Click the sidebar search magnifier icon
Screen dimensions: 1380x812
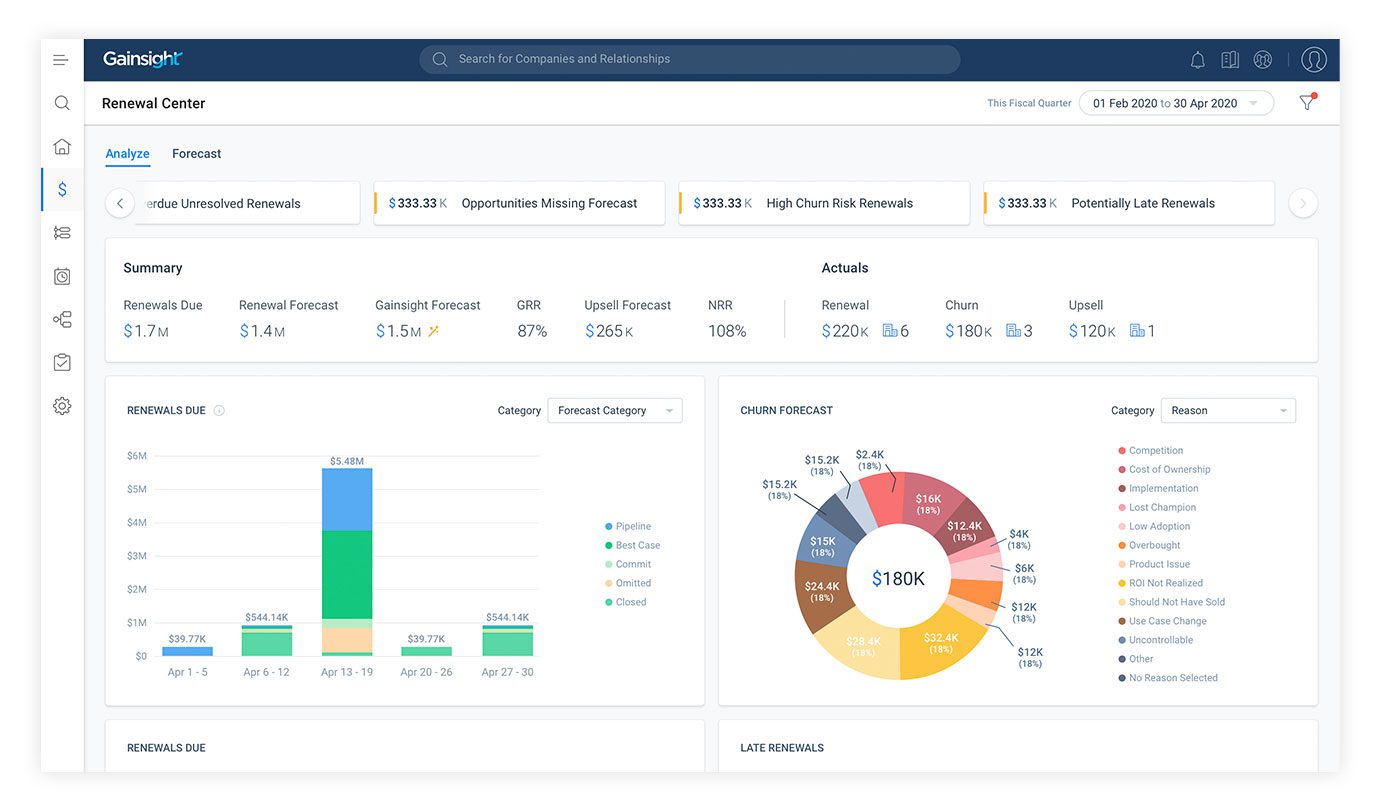(62, 103)
